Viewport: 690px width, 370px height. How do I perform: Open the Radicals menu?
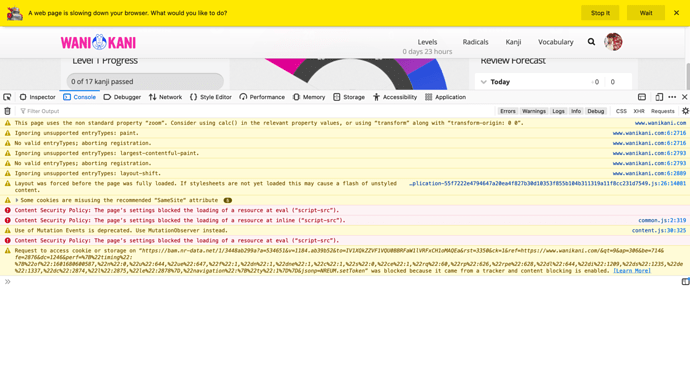pos(475,42)
